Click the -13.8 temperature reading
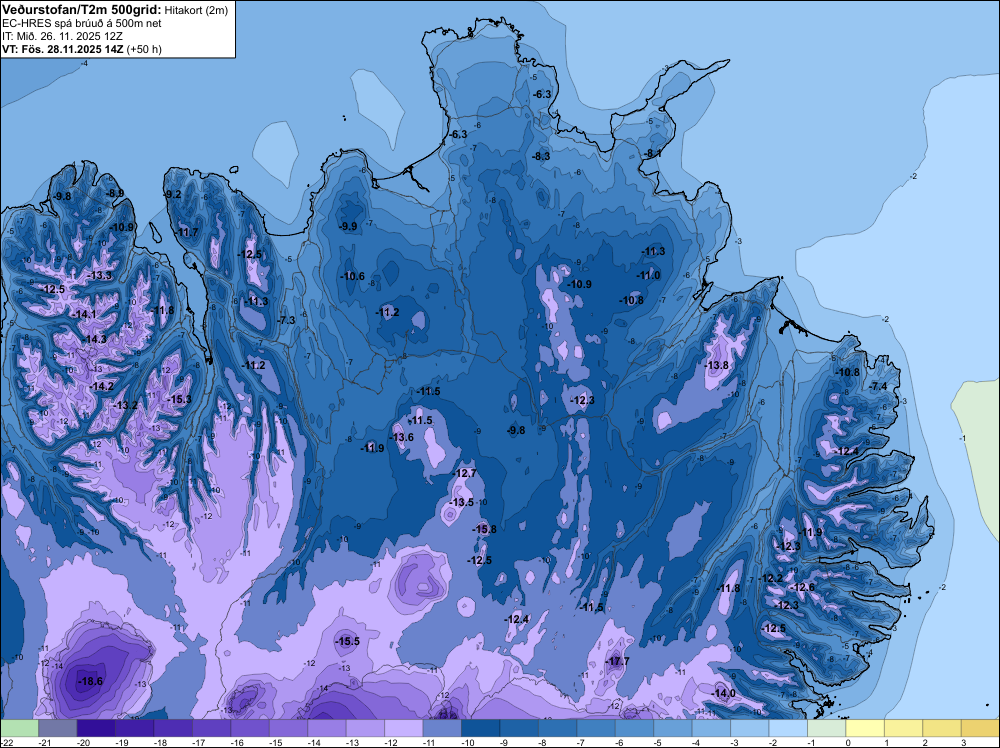This screenshot has height=748, width=1000. [x=716, y=365]
